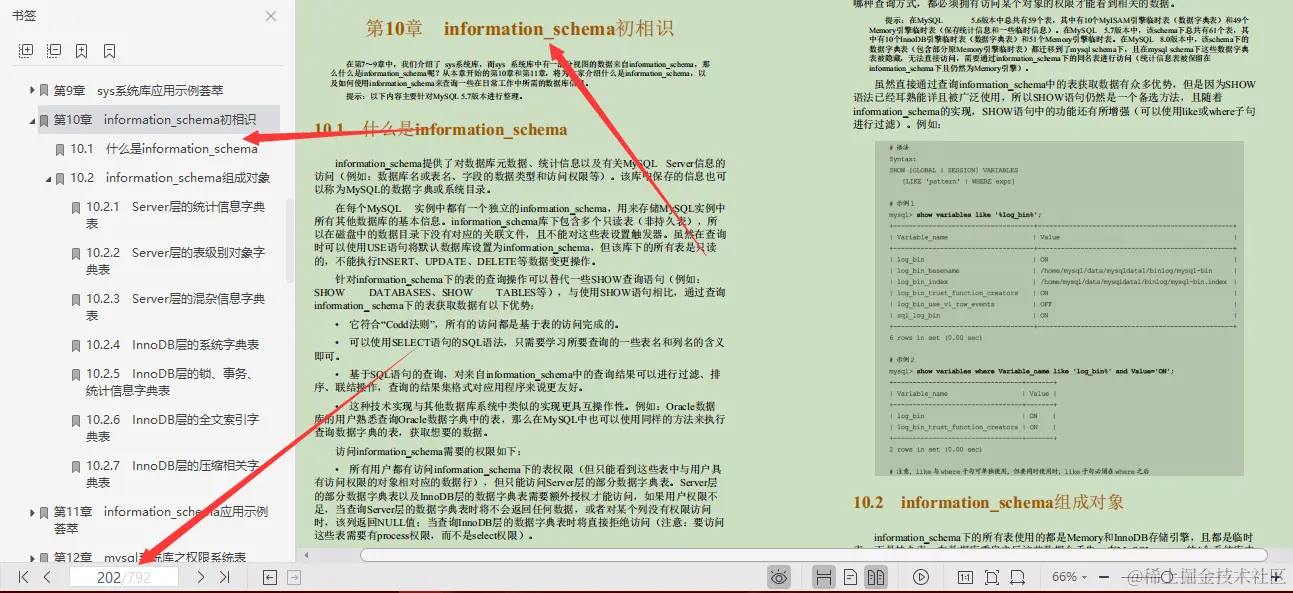Switch to continuous scrolling view
The height and width of the screenshot is (593, 1293).
pos(824,577)
